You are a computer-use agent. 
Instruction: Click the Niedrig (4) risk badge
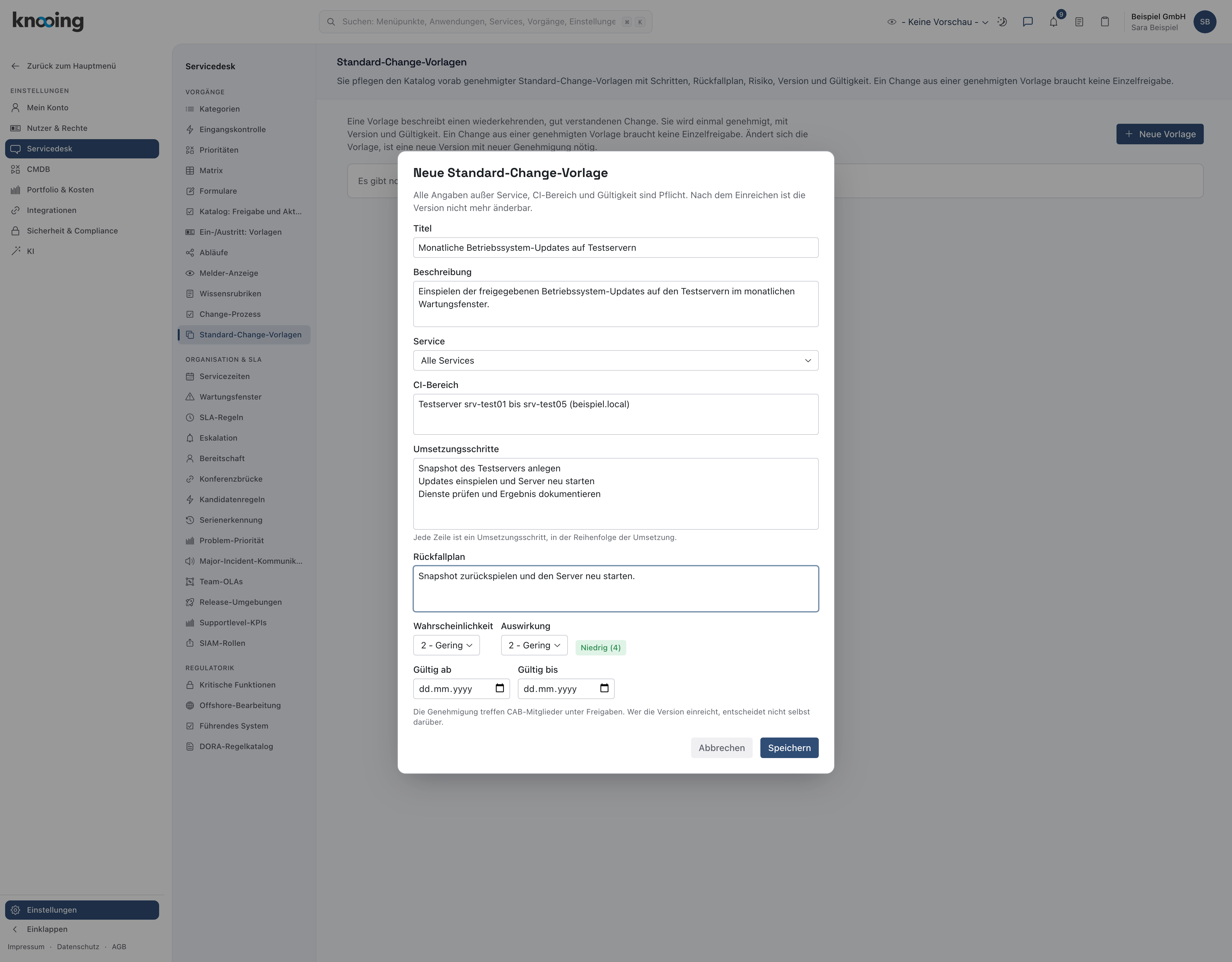600,647
